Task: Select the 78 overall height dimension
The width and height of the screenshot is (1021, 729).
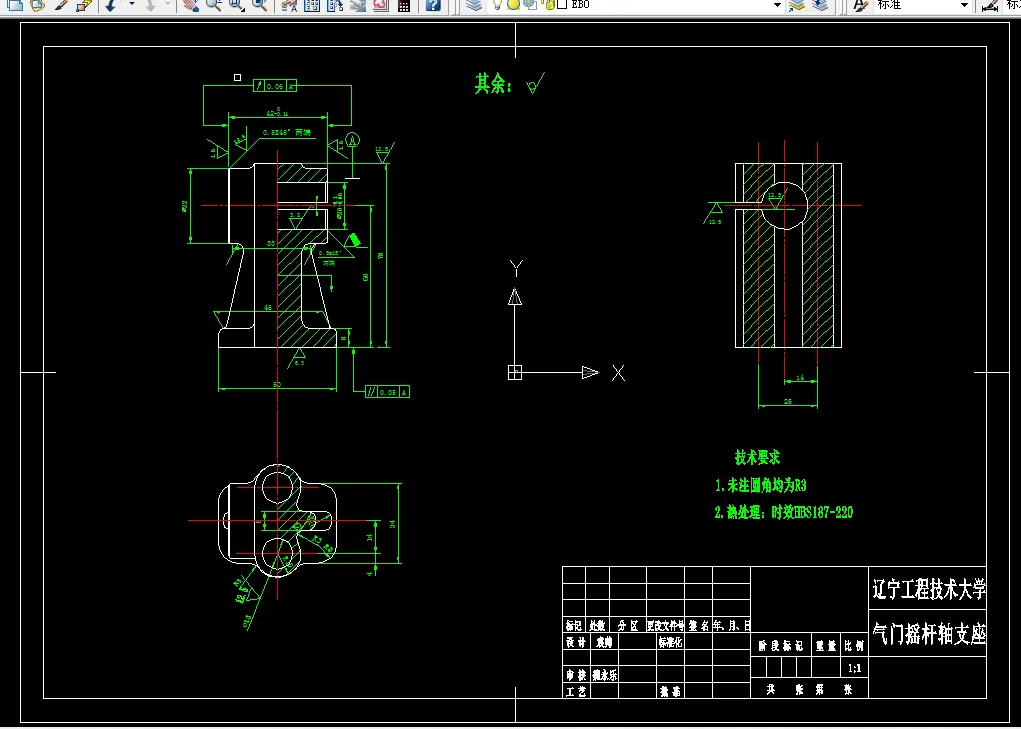Action: point(381,255)
